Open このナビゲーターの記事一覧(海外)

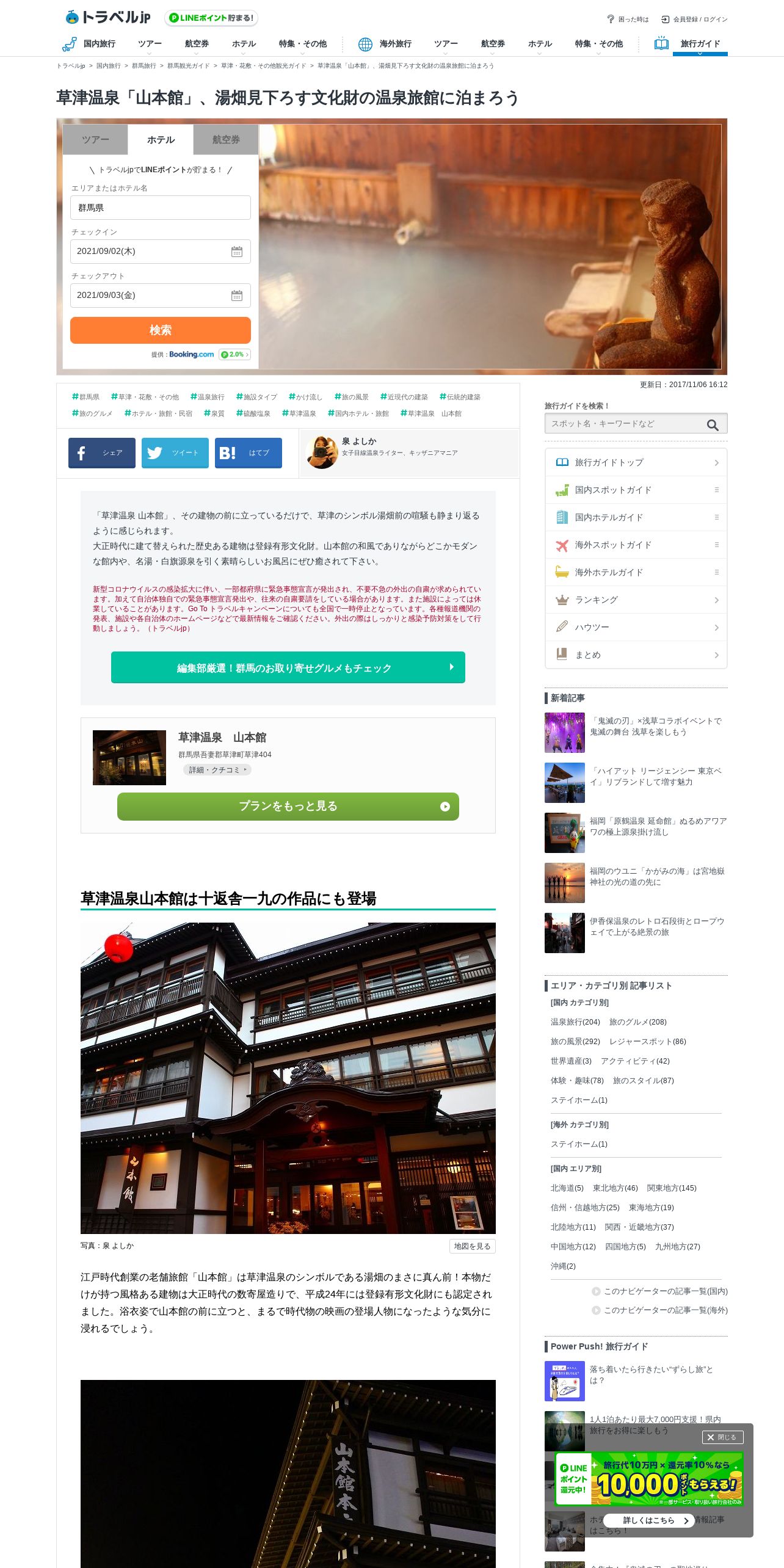point(659,1310)
